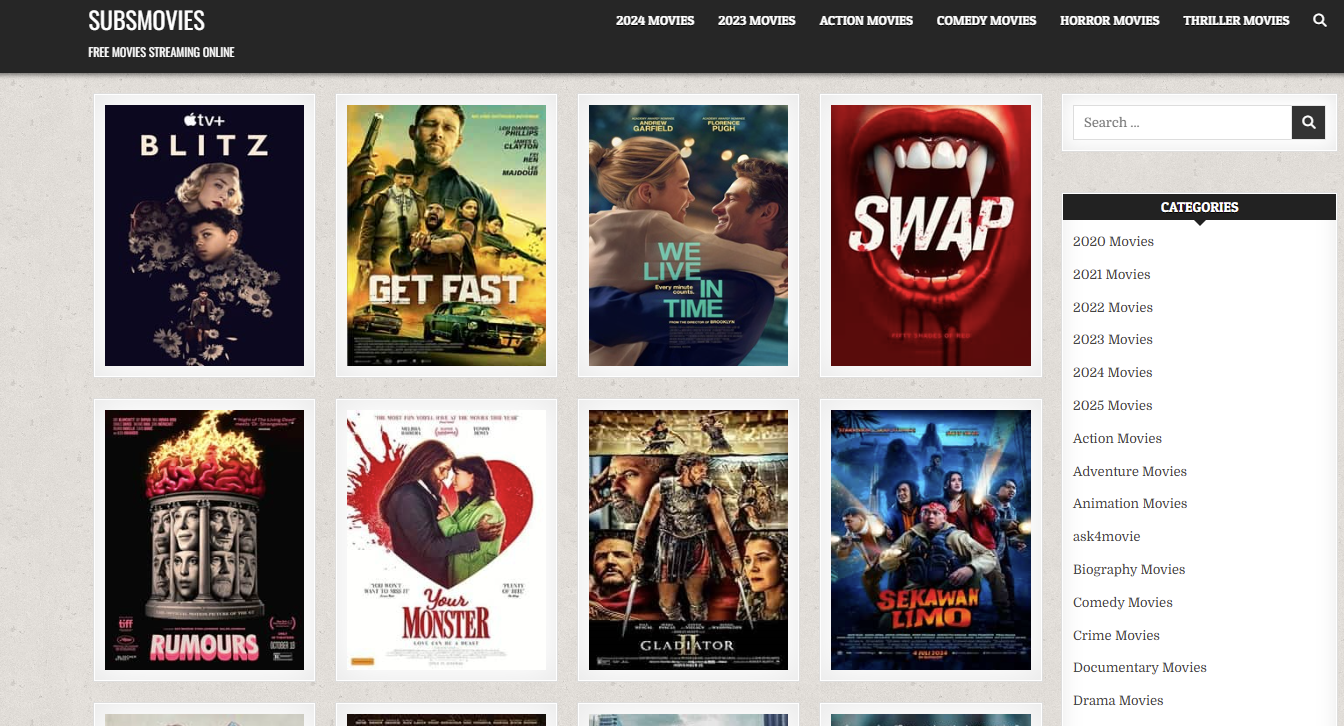Open the ask4movie category link
1344x726 pixels.
[1106, 536]
